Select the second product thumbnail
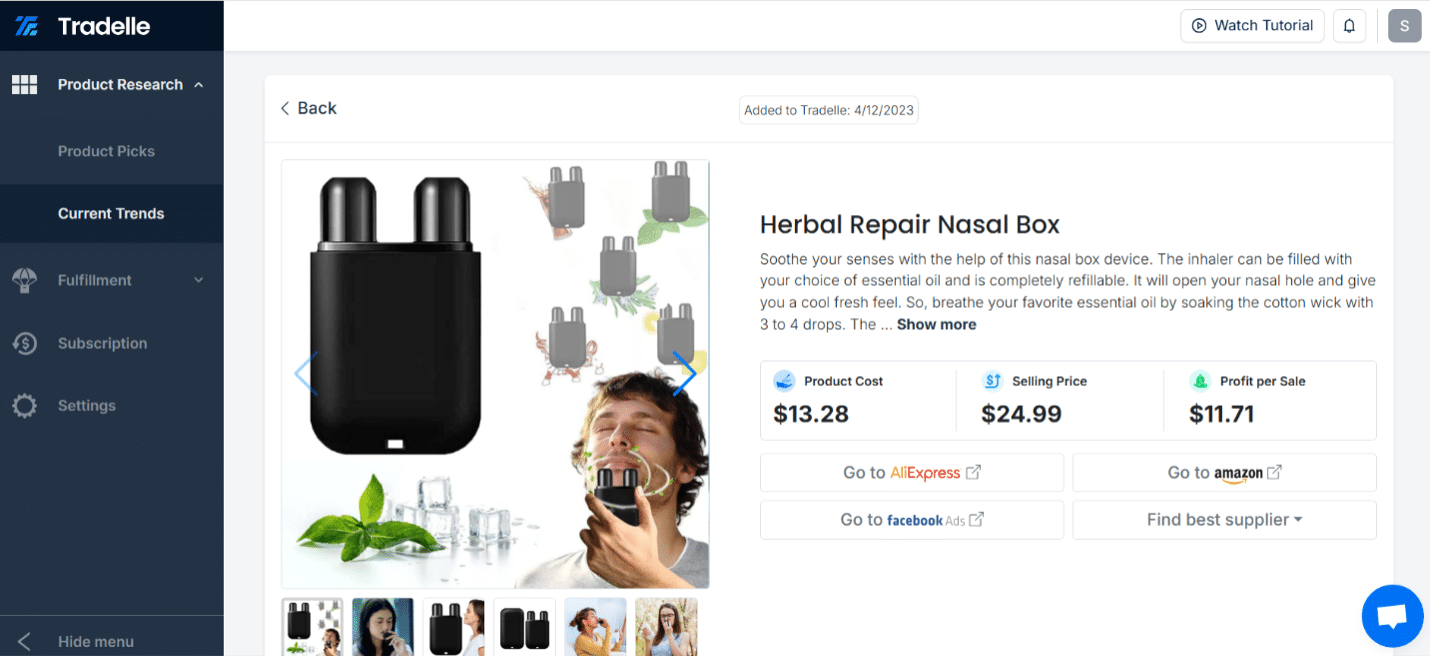The image size is (1430, 660). click(383, 627)
